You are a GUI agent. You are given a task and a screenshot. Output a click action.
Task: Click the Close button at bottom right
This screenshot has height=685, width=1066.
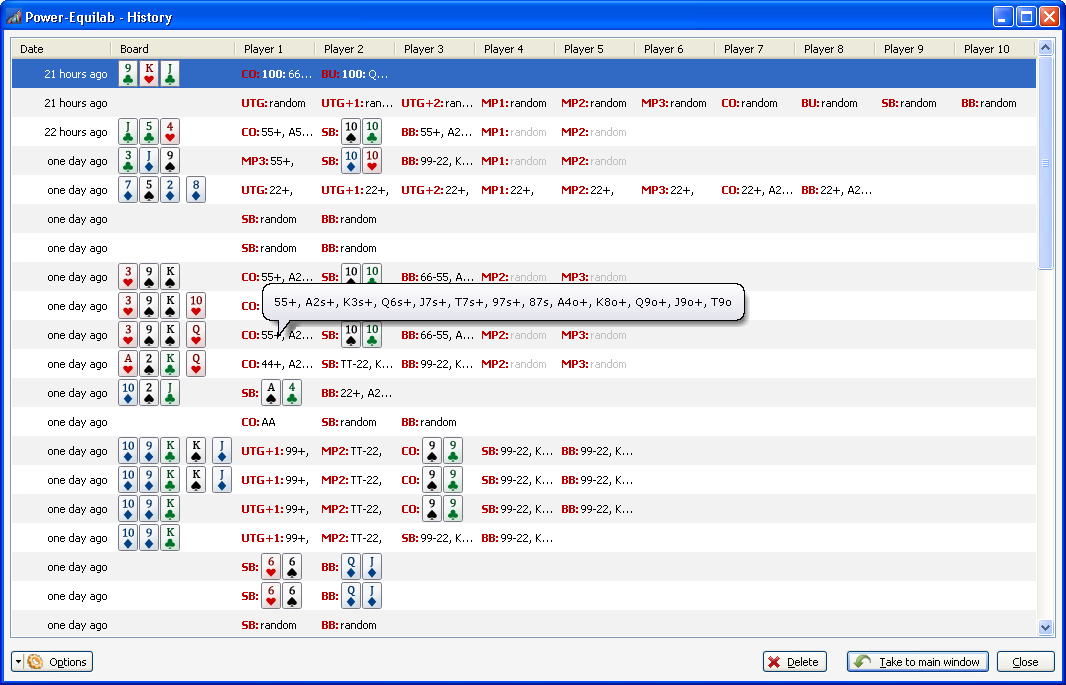point(1026,661)
